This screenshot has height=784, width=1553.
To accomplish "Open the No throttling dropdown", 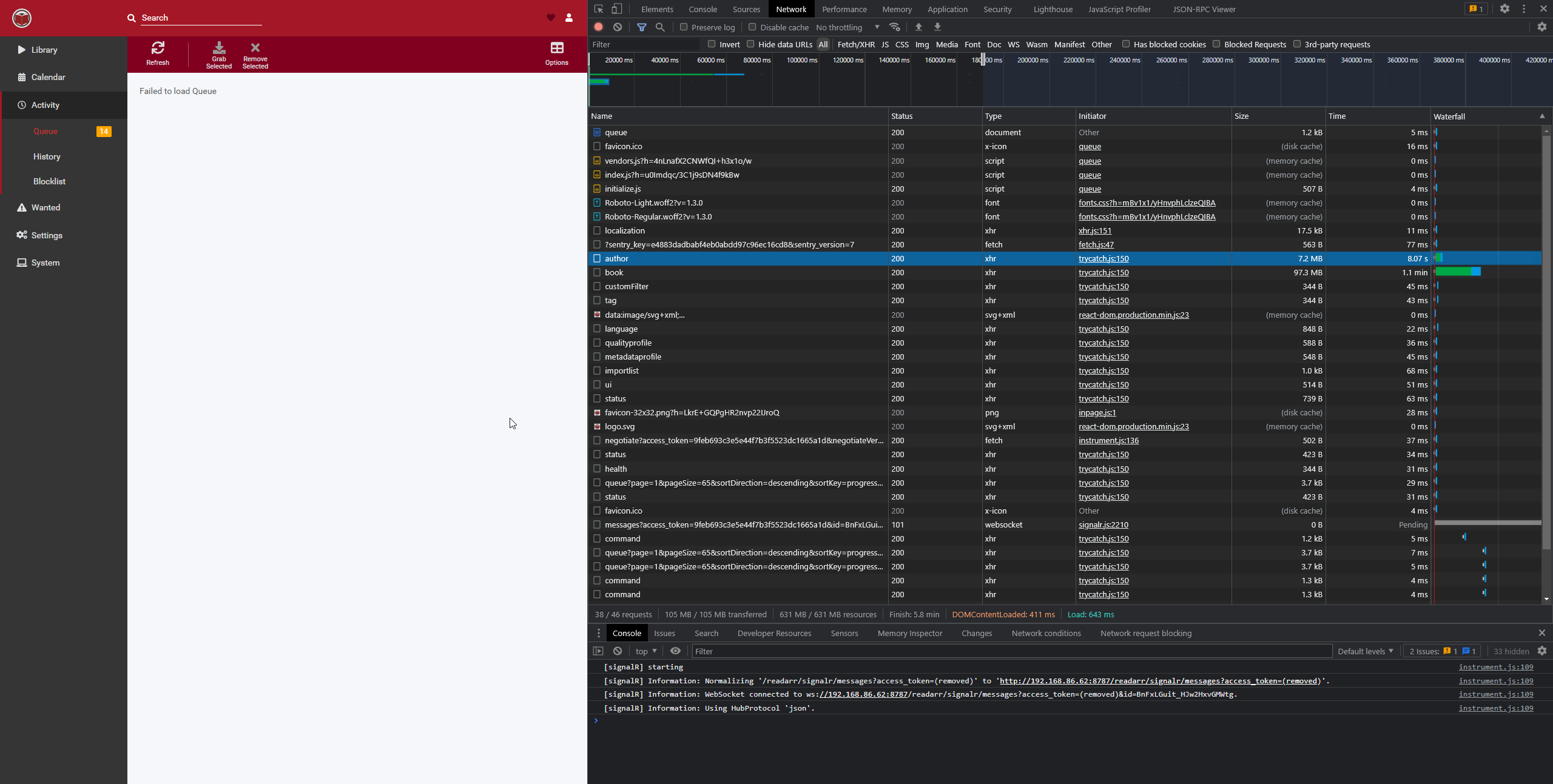I will coord(847,27).
